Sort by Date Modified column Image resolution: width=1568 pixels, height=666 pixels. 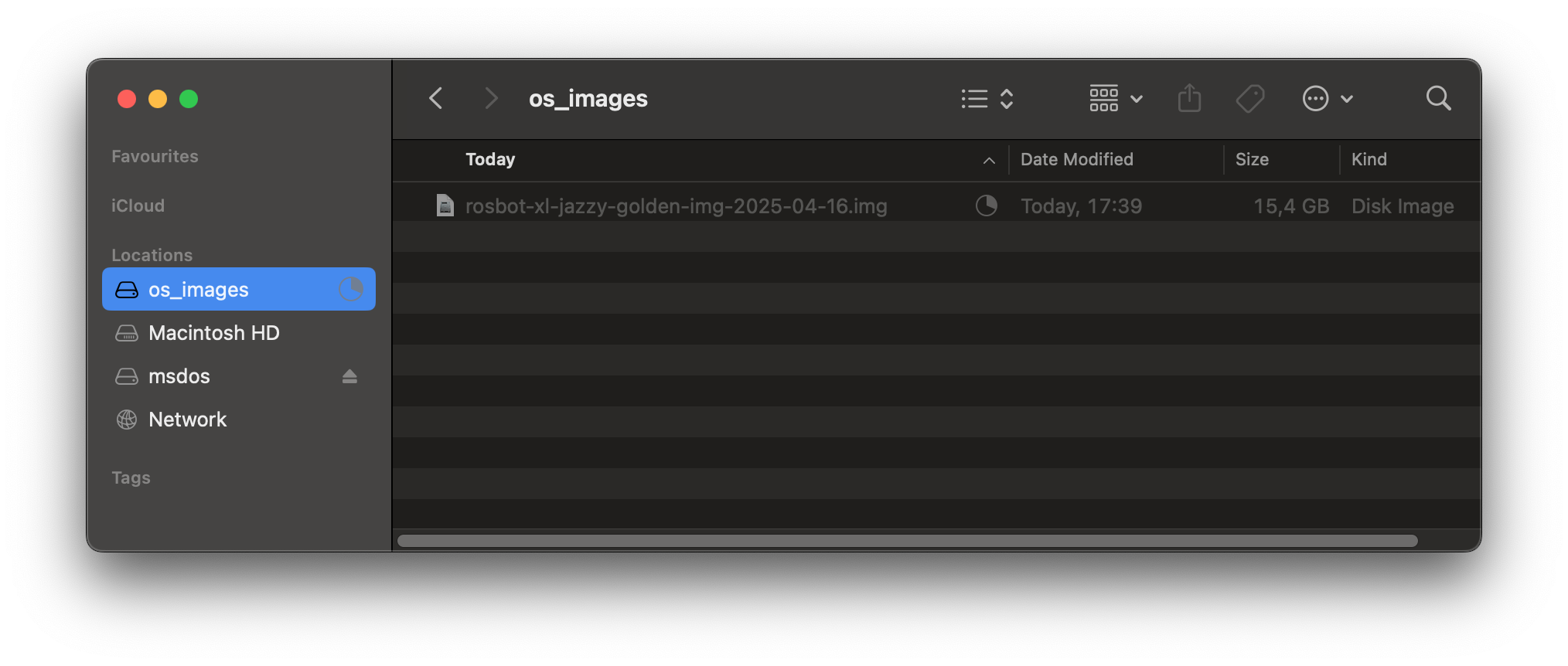1076,159
